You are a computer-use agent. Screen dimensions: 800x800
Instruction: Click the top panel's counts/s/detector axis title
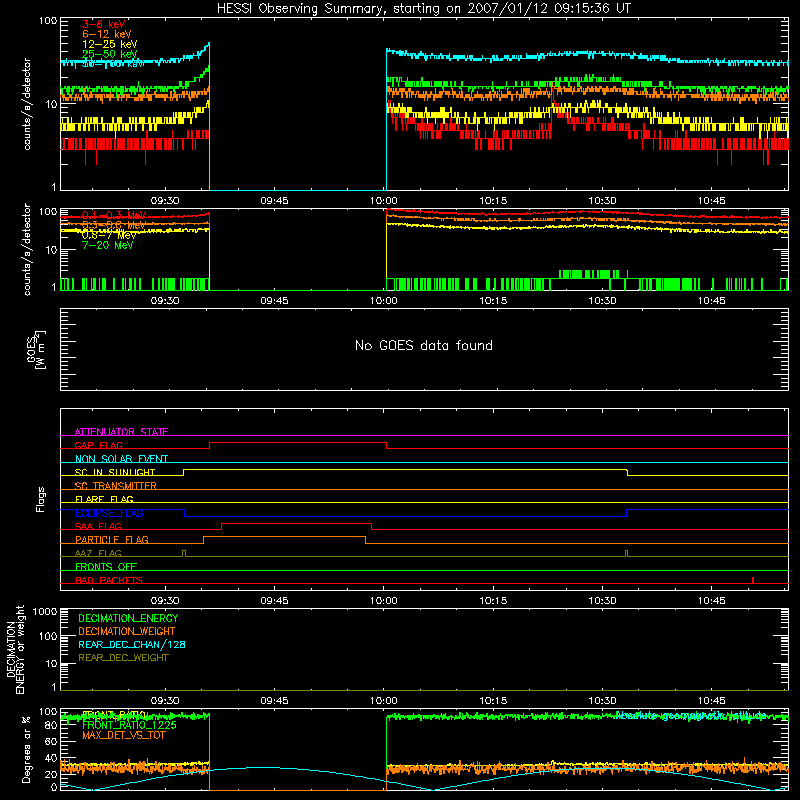pyautogui.click(x=27, y=104)
